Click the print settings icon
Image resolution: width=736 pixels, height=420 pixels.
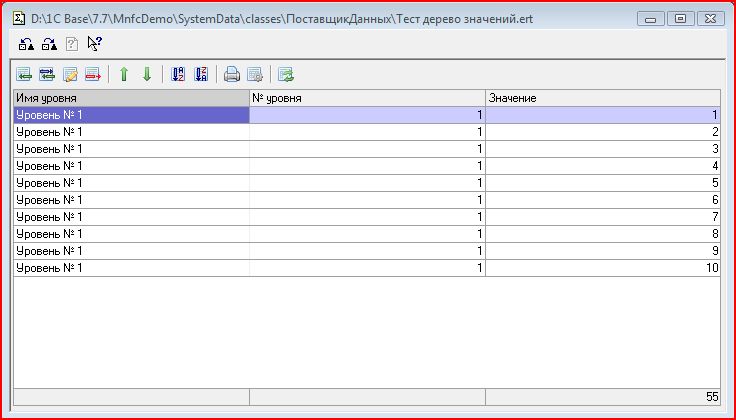point(255,74)
